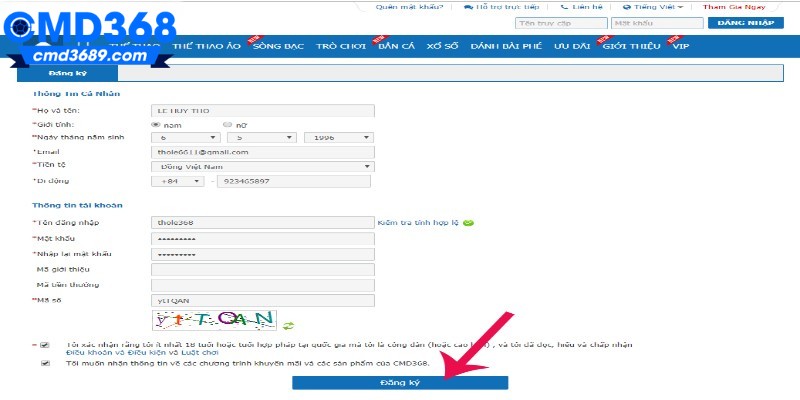Open the birth year dropdown showing 1996

tap(338, 138)
